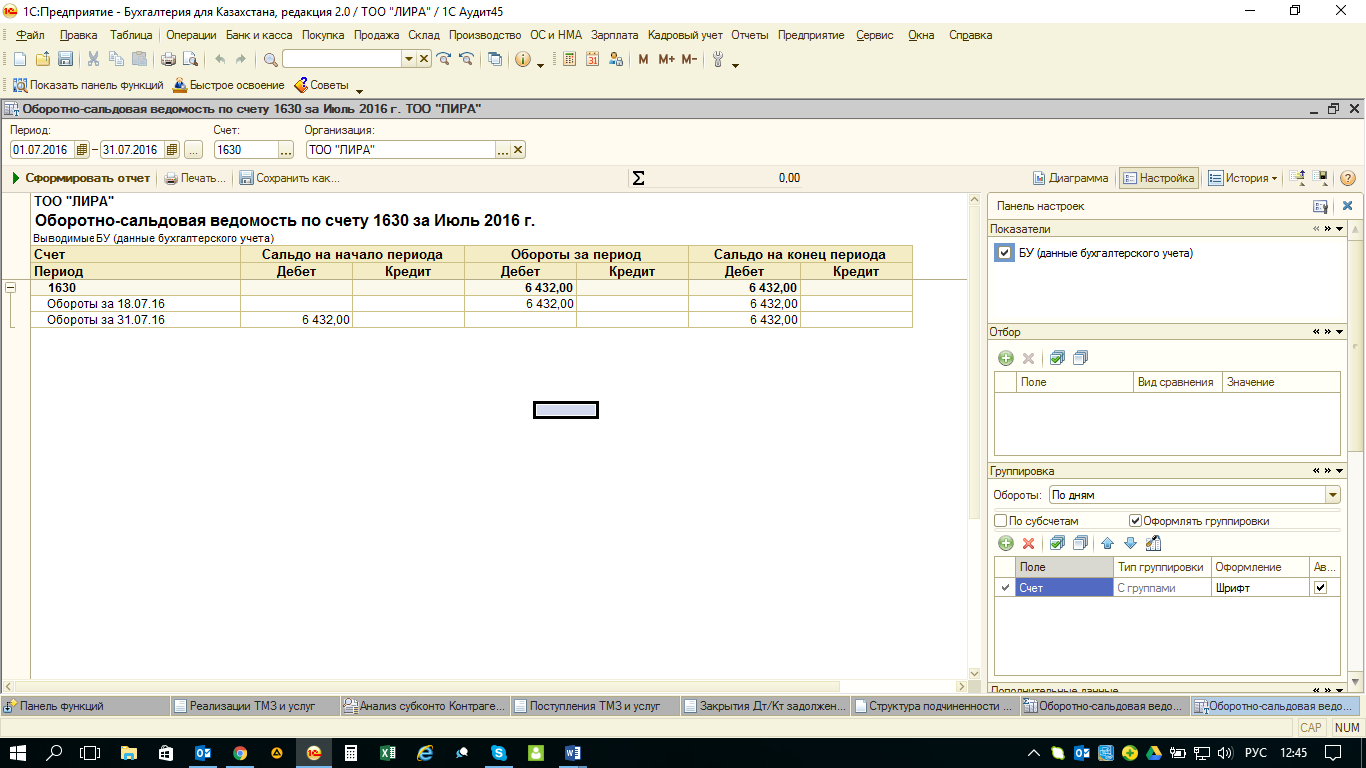1366x768 pixels.
Task: Click the close X icon of Панель настроек
Action: (1347, 206)
